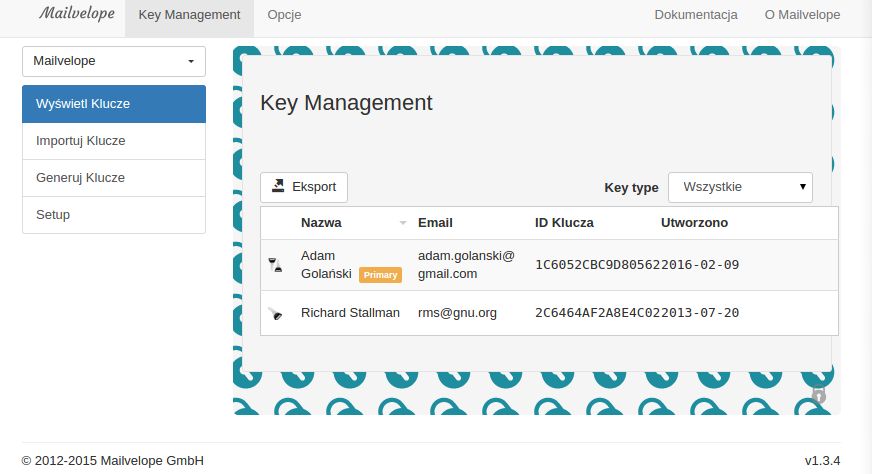Click key ID 2C6464AF2A8E4C02
The image size is (872, 474).
(x=598, y=313)
